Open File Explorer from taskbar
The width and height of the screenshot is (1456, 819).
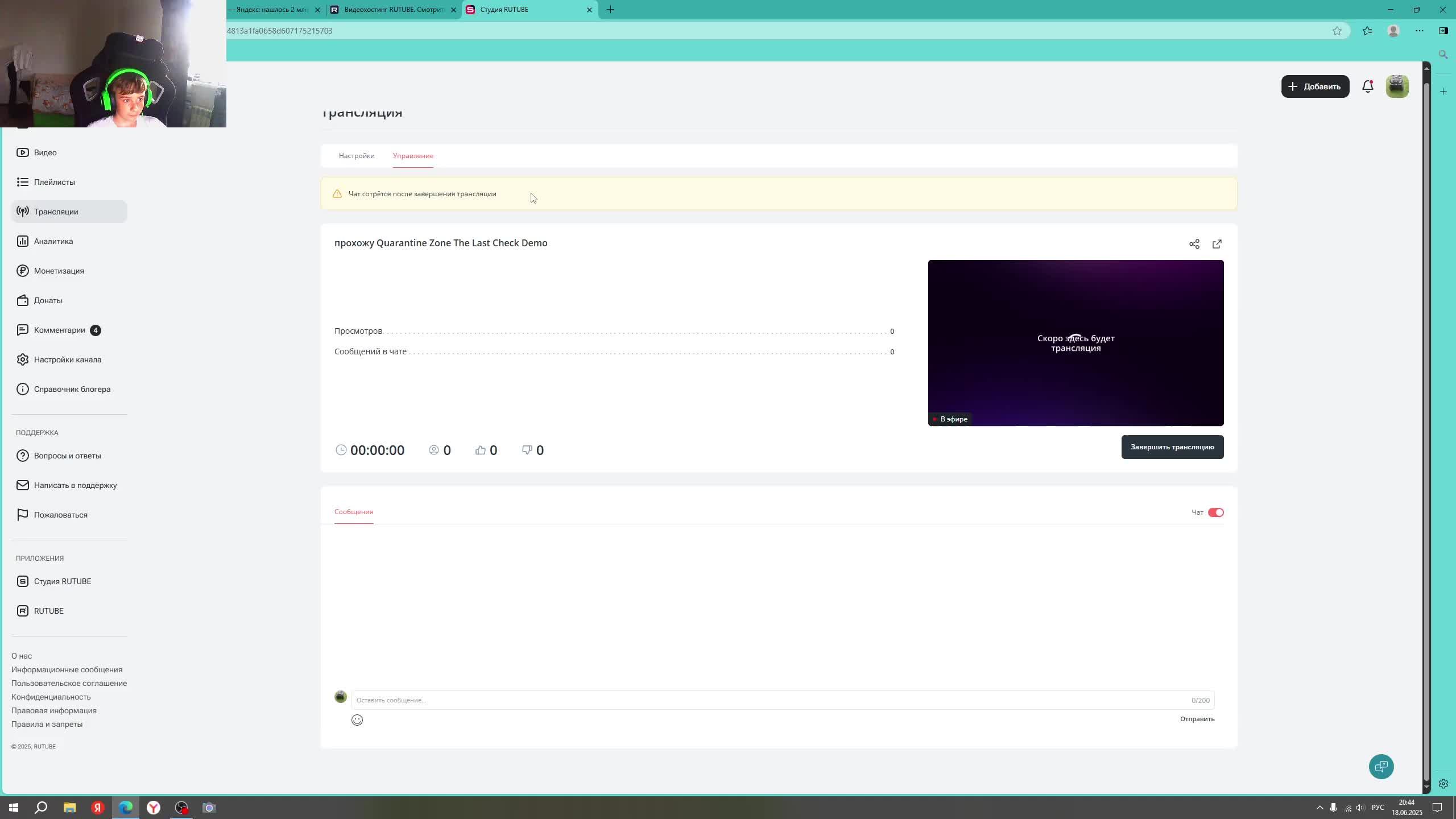click(x=69, y=808)
